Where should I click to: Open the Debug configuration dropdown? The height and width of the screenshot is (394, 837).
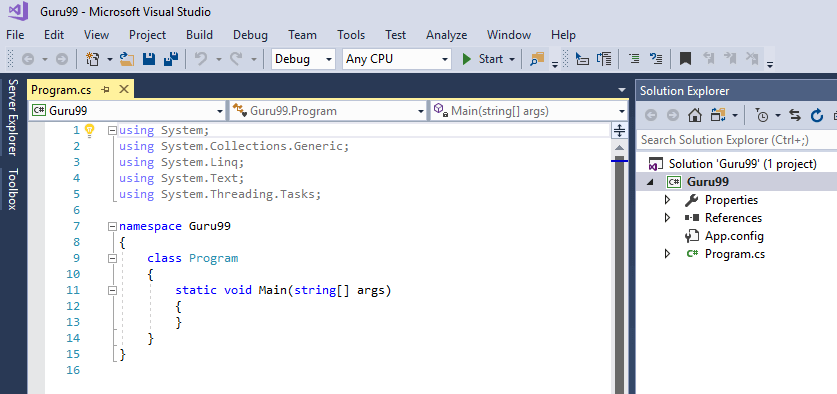303,59
